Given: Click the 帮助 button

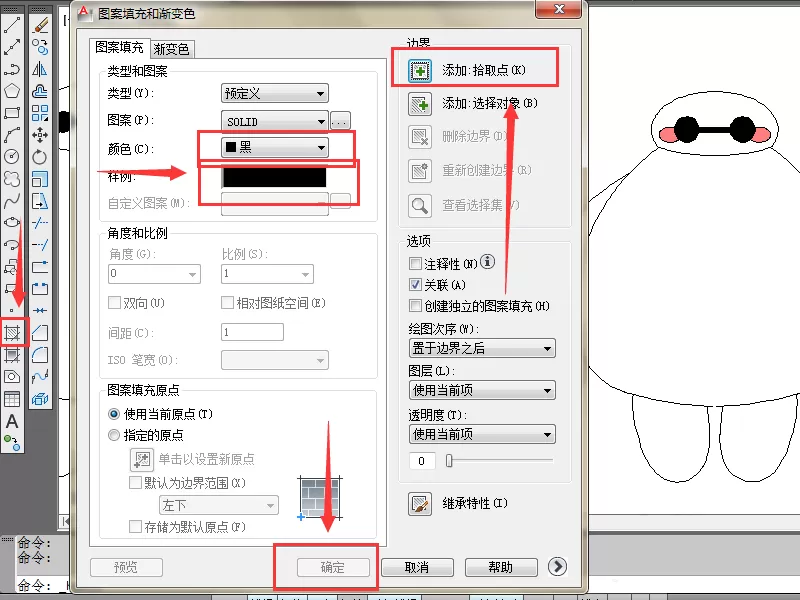Looking at the screenshot, I should point(501,567).
